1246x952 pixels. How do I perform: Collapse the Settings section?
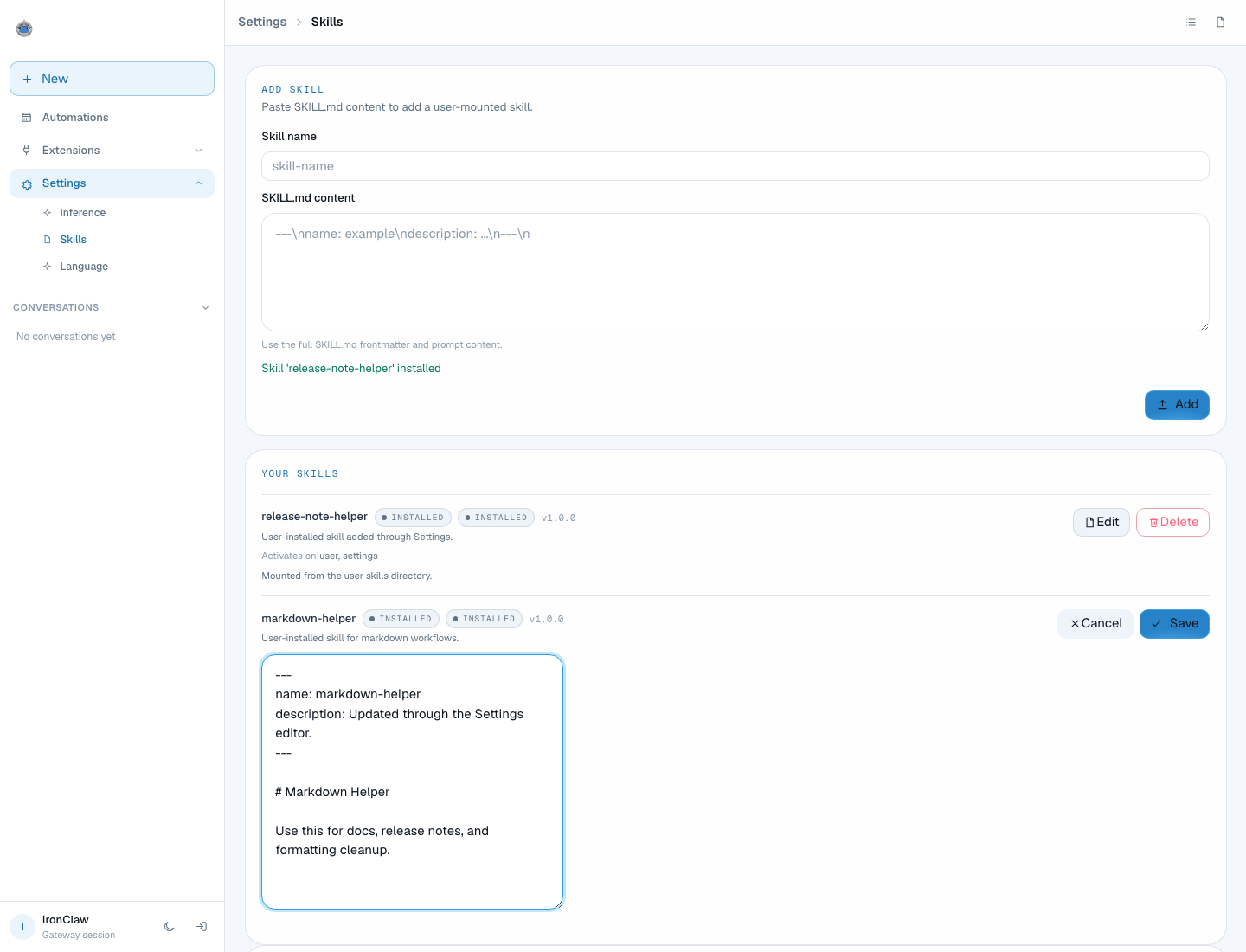112,183
